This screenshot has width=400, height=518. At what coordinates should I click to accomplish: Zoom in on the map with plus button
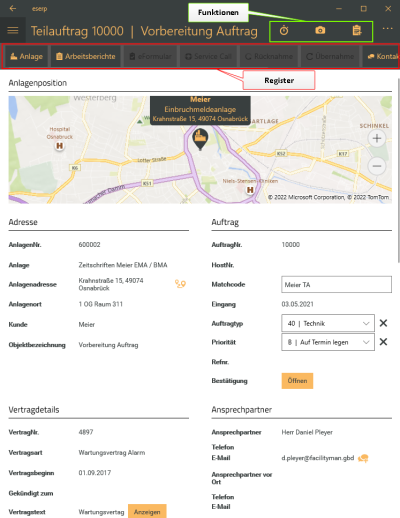pos(377,138)
